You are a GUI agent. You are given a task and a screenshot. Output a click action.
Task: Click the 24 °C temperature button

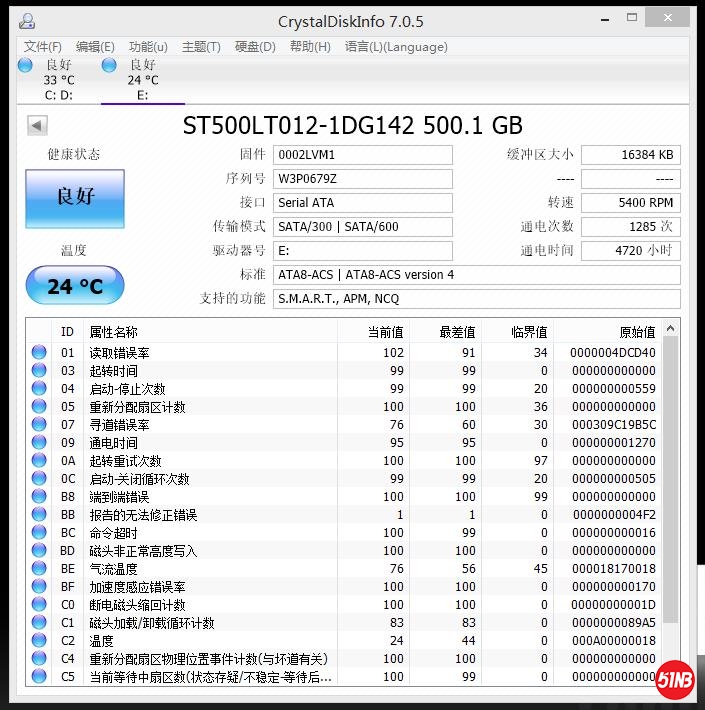click(x=75, y=286)
